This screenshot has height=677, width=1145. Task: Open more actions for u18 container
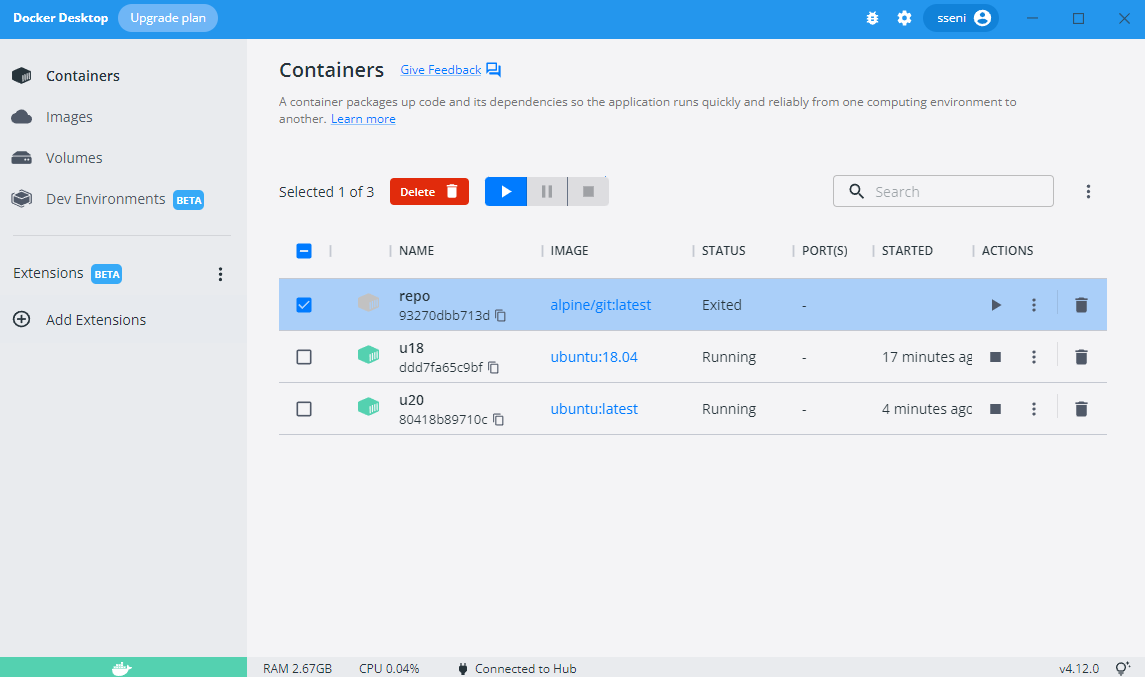coord(1033,357)
